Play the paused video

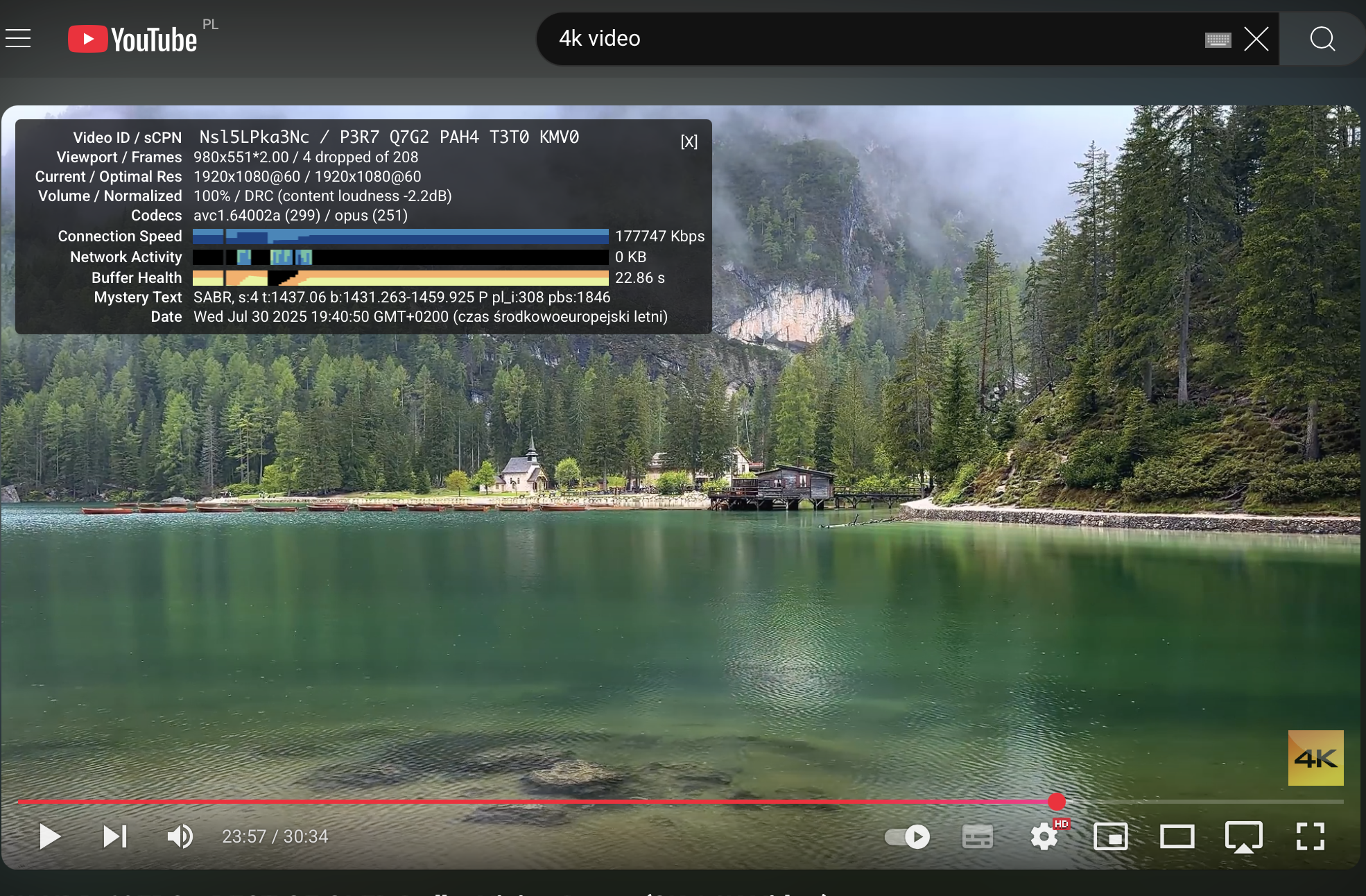click(49, 836)
